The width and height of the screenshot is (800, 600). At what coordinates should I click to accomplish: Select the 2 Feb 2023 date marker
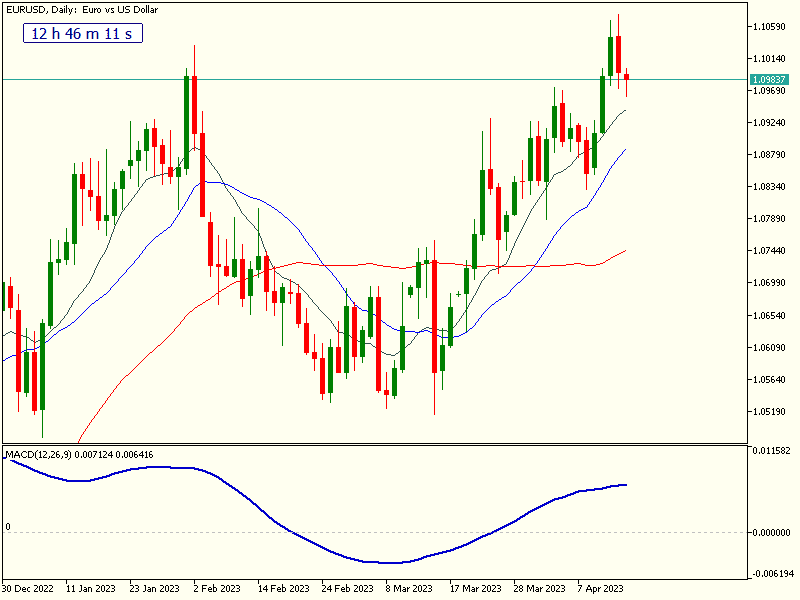click(x=217, y=588)
